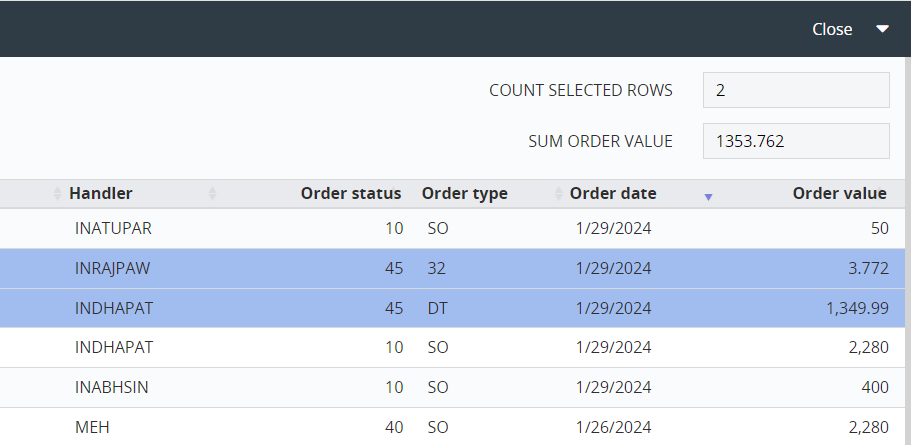
Task: Select the INDHAPAT SO row
Action: 456,347
